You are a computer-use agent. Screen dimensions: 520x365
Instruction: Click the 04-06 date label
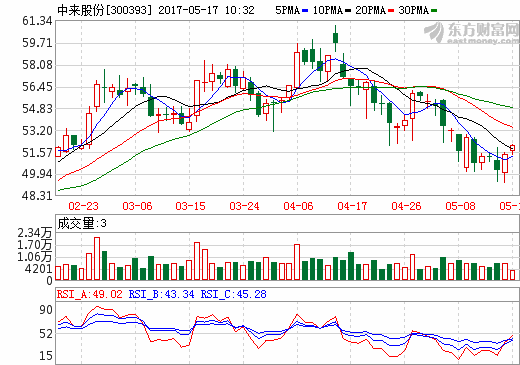(x=298, y=206)
